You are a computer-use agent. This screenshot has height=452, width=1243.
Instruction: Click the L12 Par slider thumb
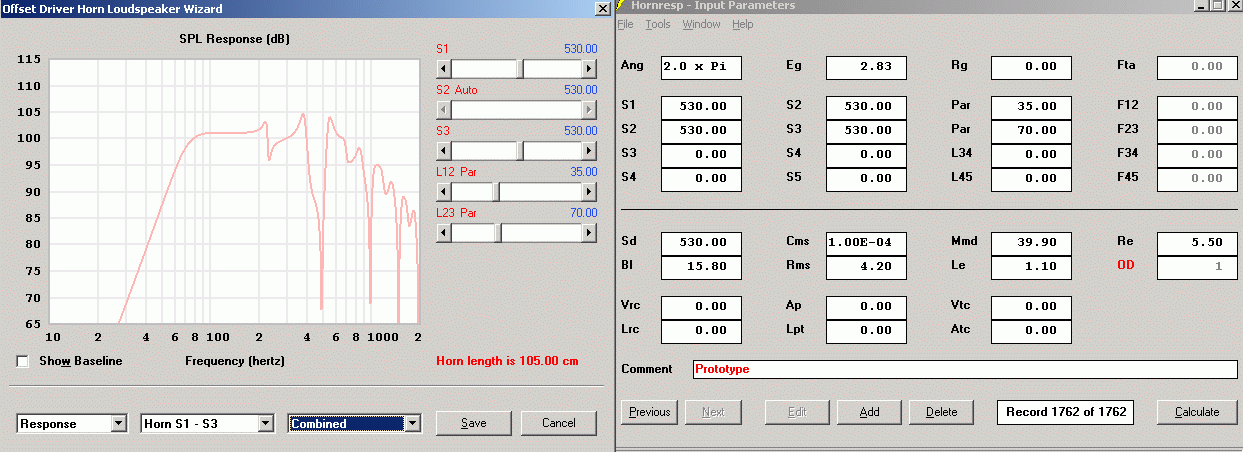(497, 192)
